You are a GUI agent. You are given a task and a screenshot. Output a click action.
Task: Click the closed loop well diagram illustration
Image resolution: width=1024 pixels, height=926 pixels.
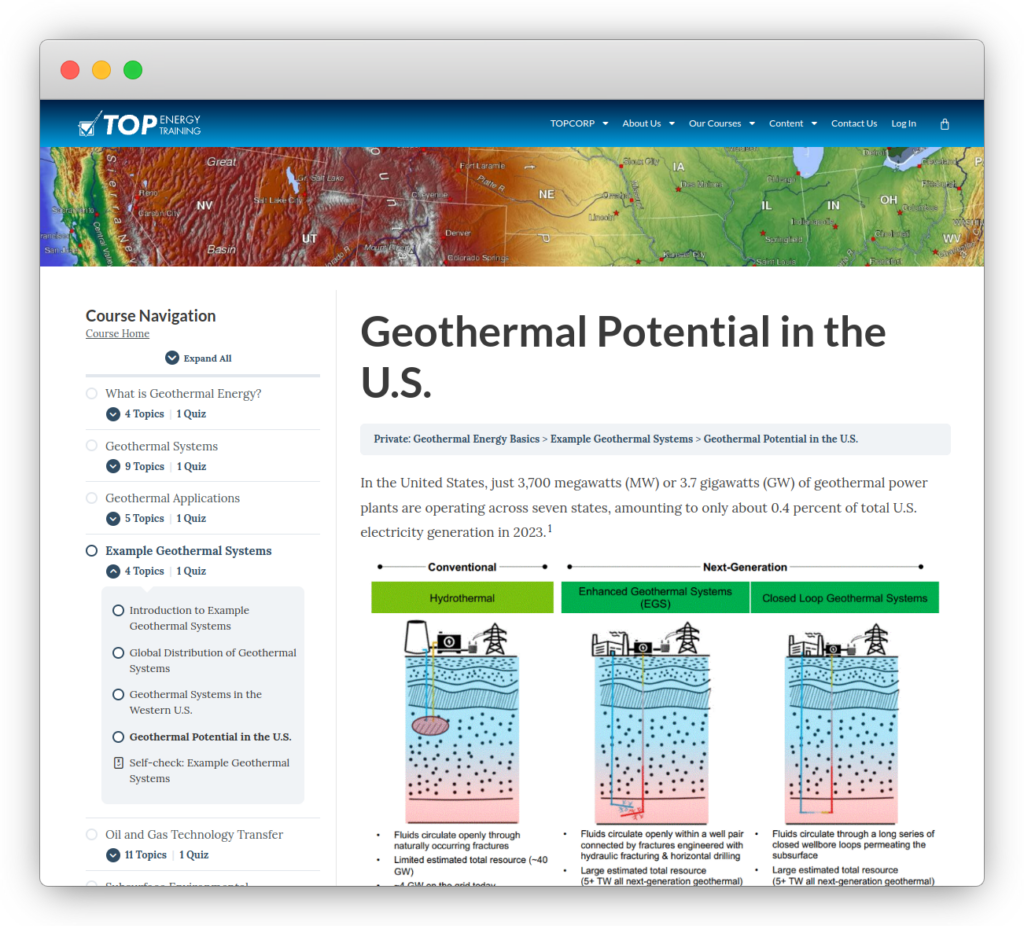(x=842, y=721)
